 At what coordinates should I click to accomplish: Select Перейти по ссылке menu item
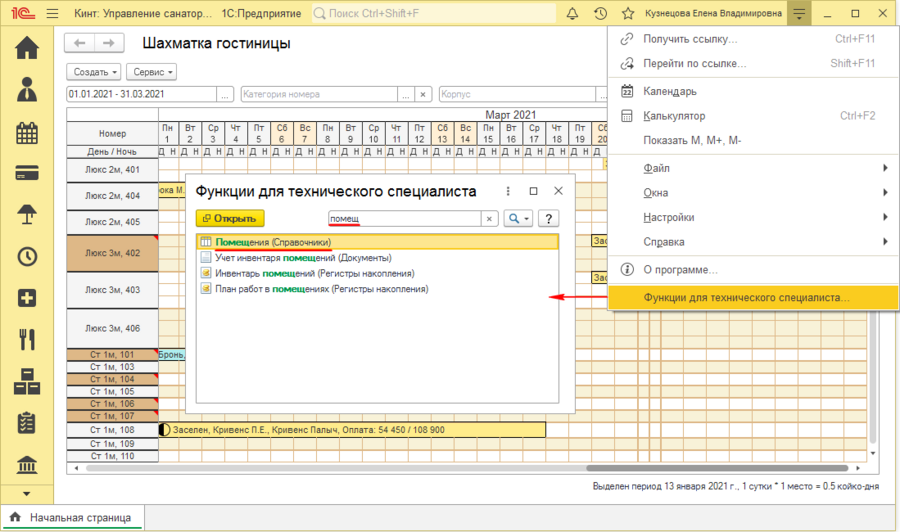[754, 64]
